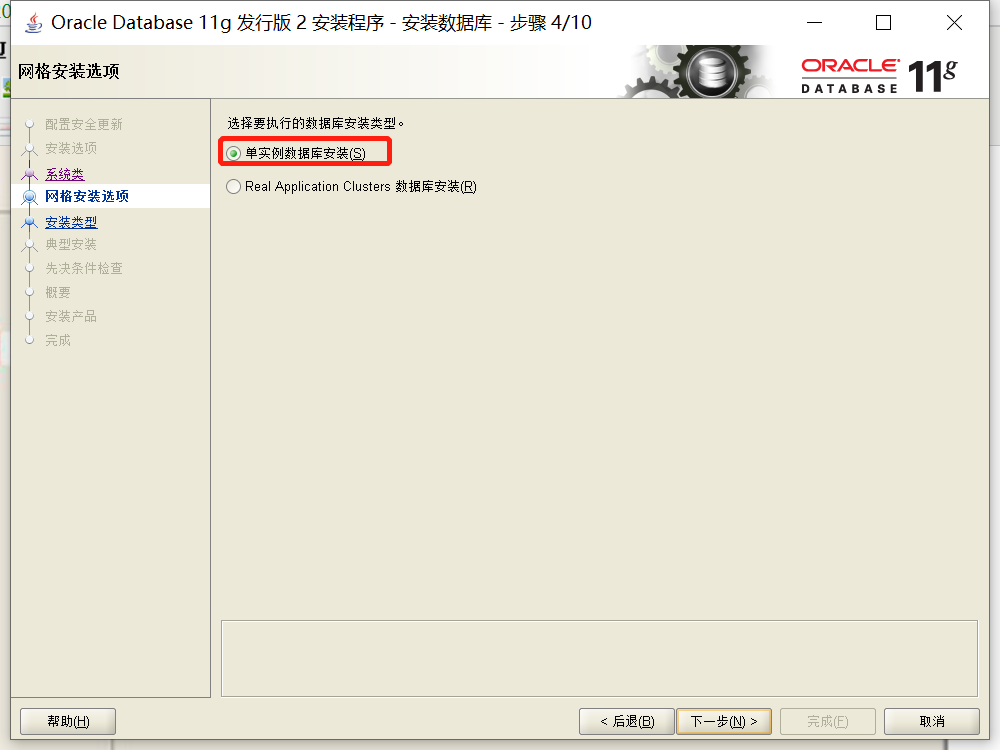This screenshot has width=1000, height=750.
Task: Go to the 安装类型 step link
Action: (x=71, y=222)
